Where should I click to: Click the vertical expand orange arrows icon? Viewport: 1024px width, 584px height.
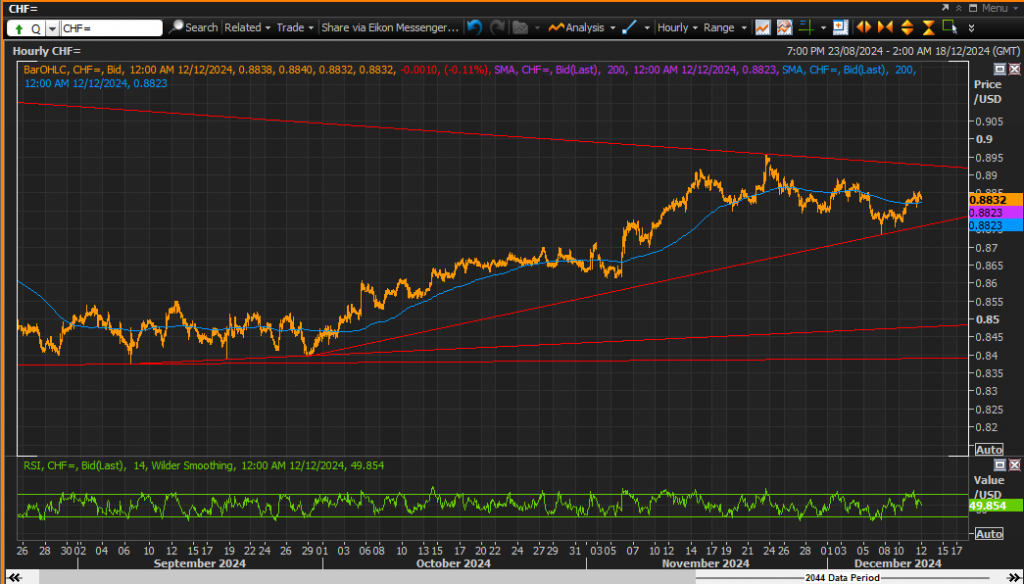[x=907, y=27]
